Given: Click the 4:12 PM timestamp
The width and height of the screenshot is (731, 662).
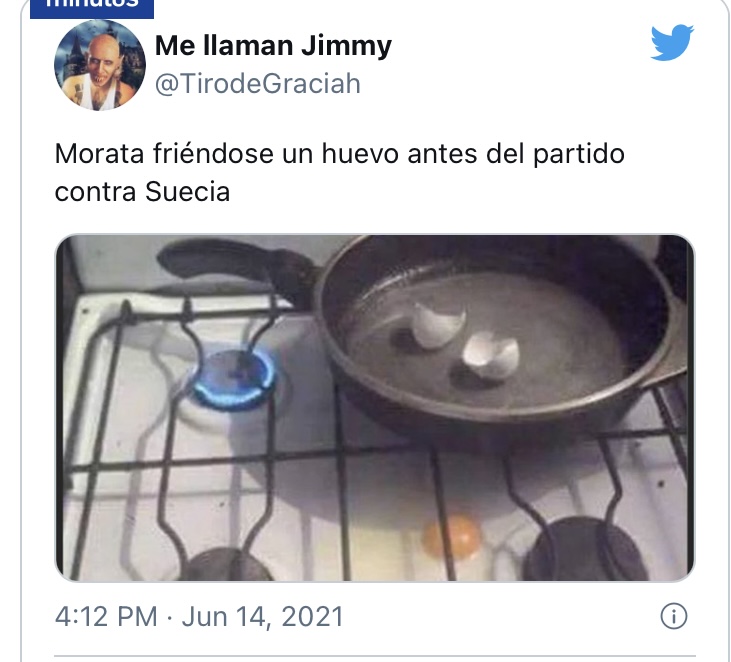Looking at the screenshot, I should coord(106,616).
